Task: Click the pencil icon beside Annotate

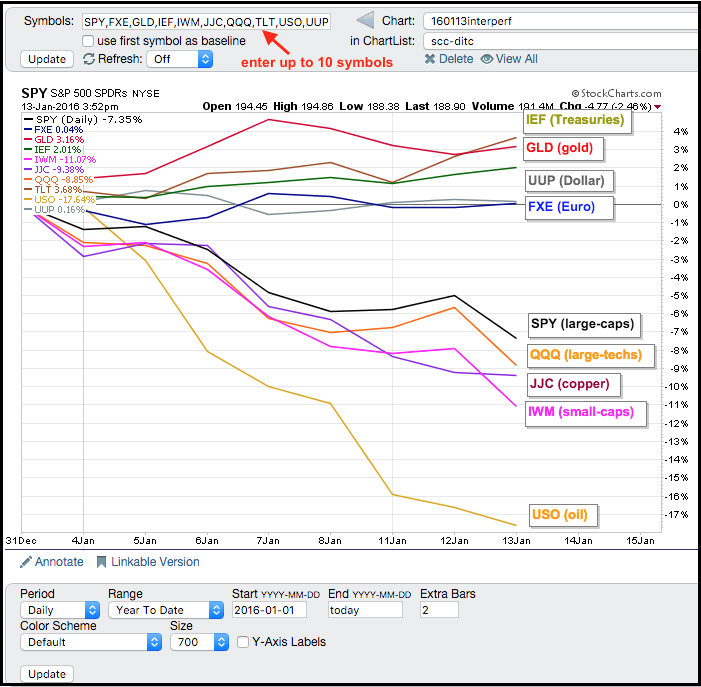Action: click(x=26, y=562)
